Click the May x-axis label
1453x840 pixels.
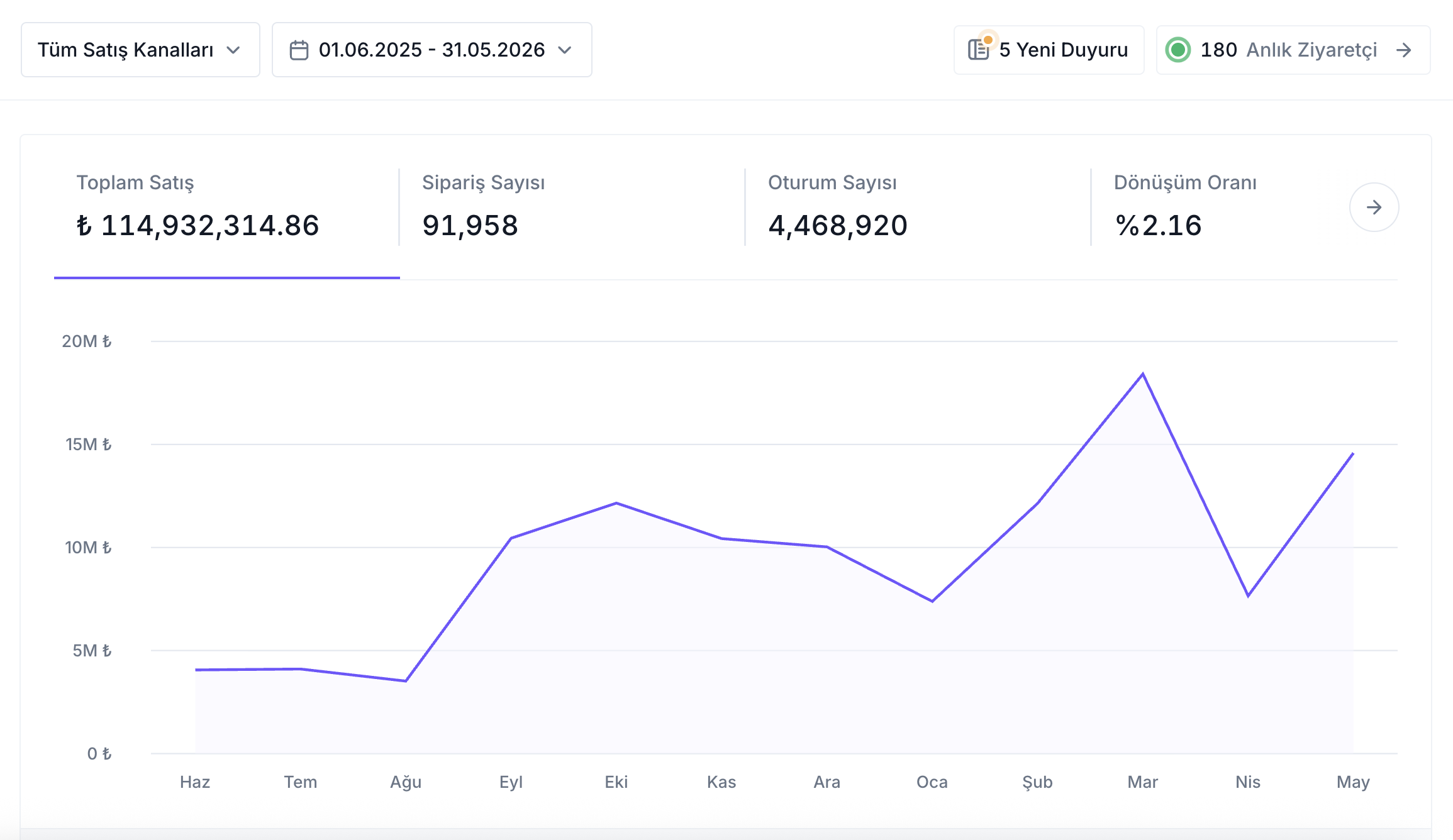(x=1353, y=782)
